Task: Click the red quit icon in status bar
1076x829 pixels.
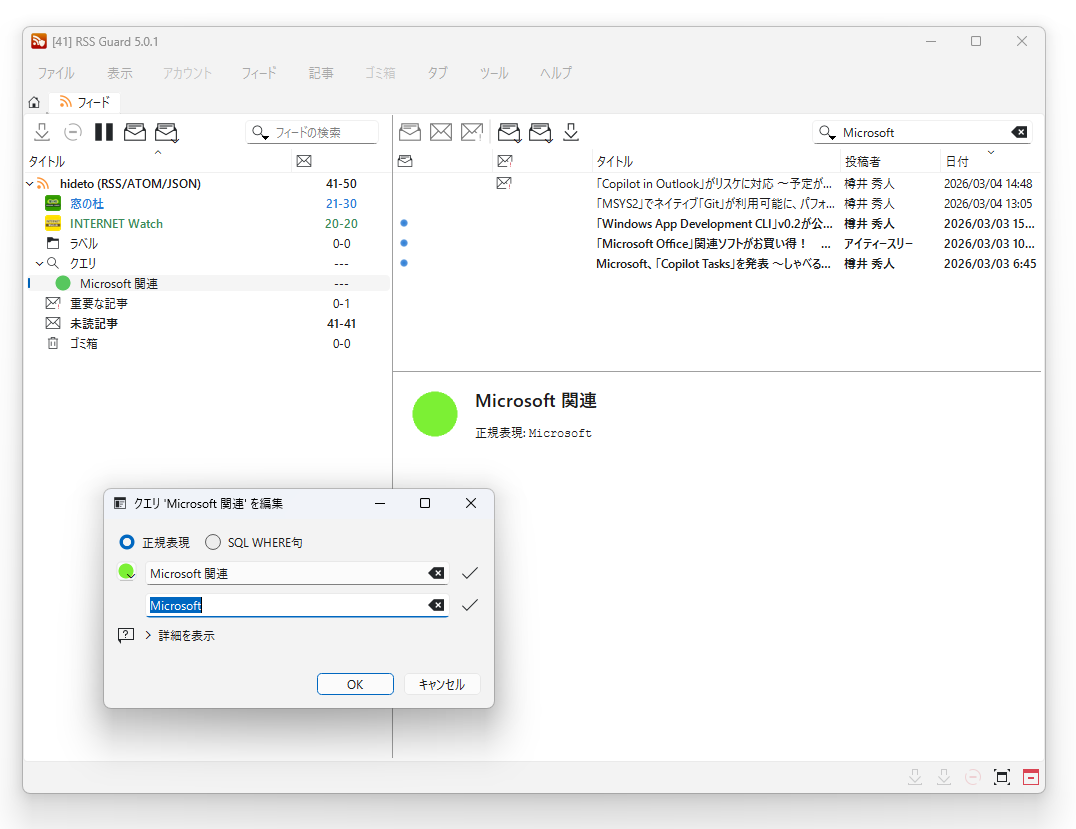Action: coord(1031,777)
